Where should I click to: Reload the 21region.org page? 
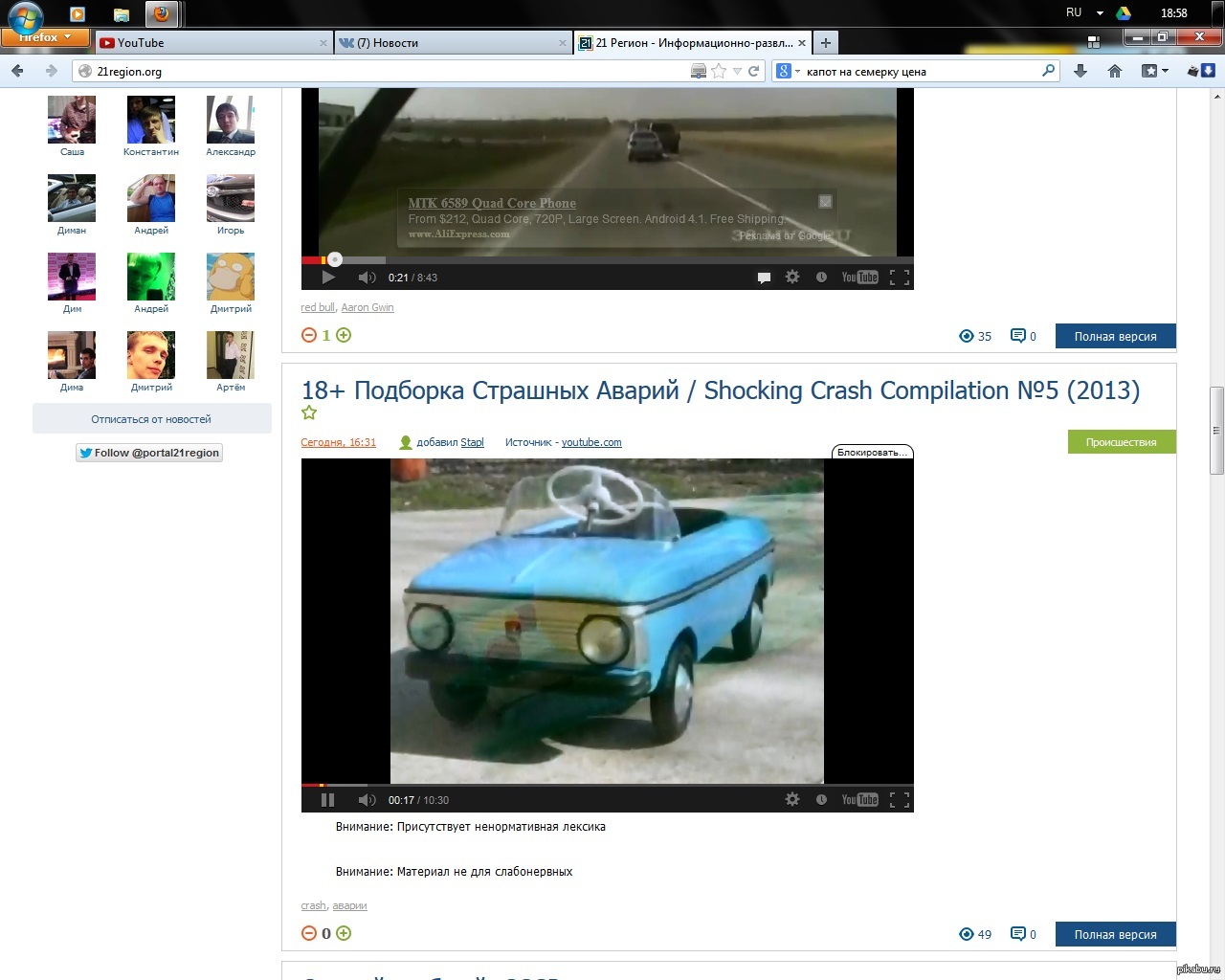pyautogui.click(x=754, y=71)
